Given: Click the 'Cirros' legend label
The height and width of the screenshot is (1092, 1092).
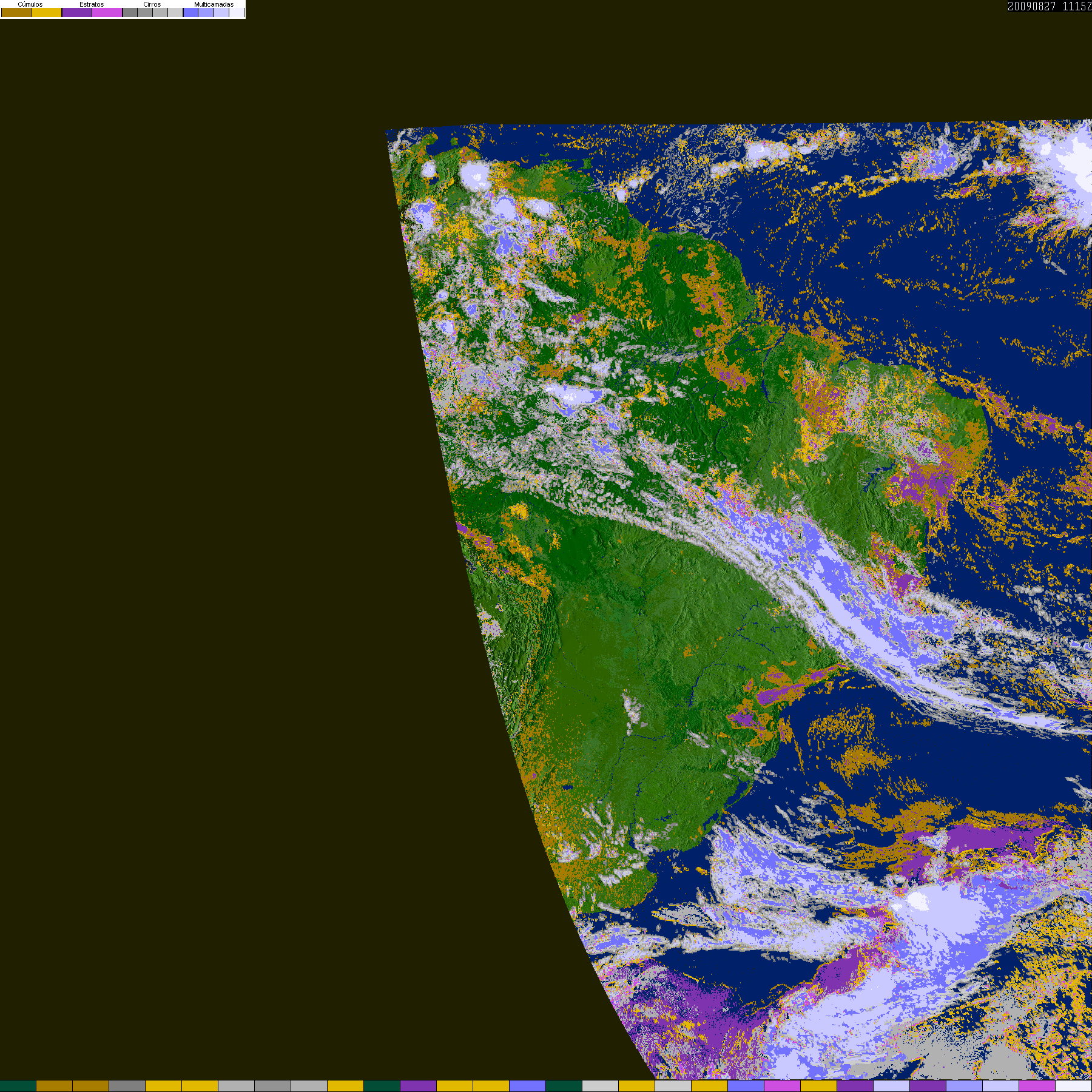Looking at the screenshot, I should (152, 4).
